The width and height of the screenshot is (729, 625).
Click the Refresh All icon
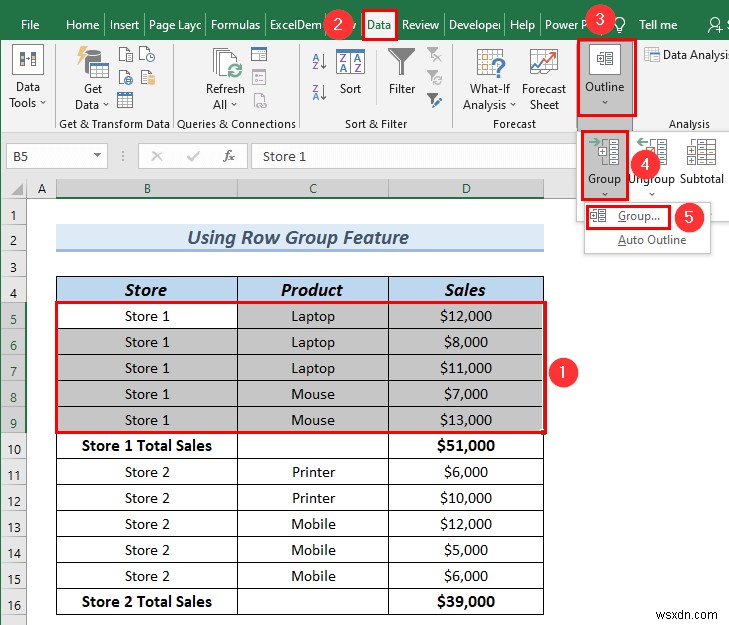point(227,63)
